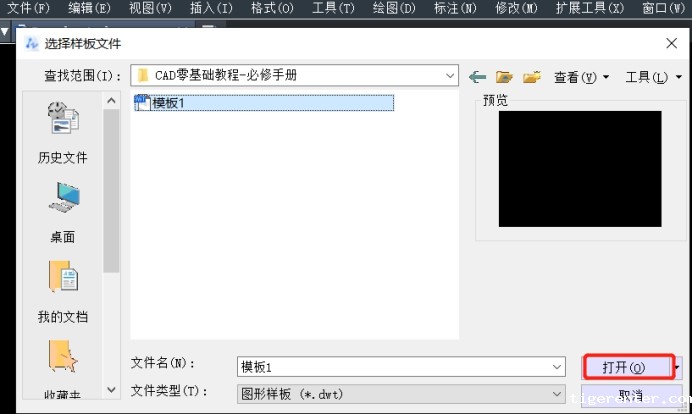692x415 pixels.
Task: Expand the 查找范围 folder location dropdown
Action: [450, 75]
